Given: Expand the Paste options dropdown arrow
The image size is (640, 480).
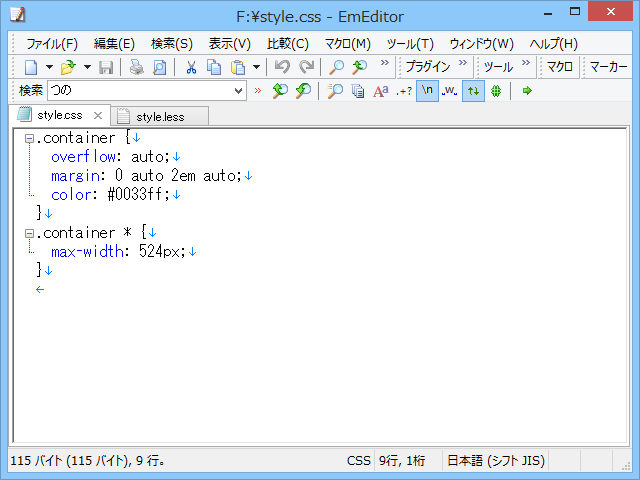Looking at the screenshot, I should point(256,67).
